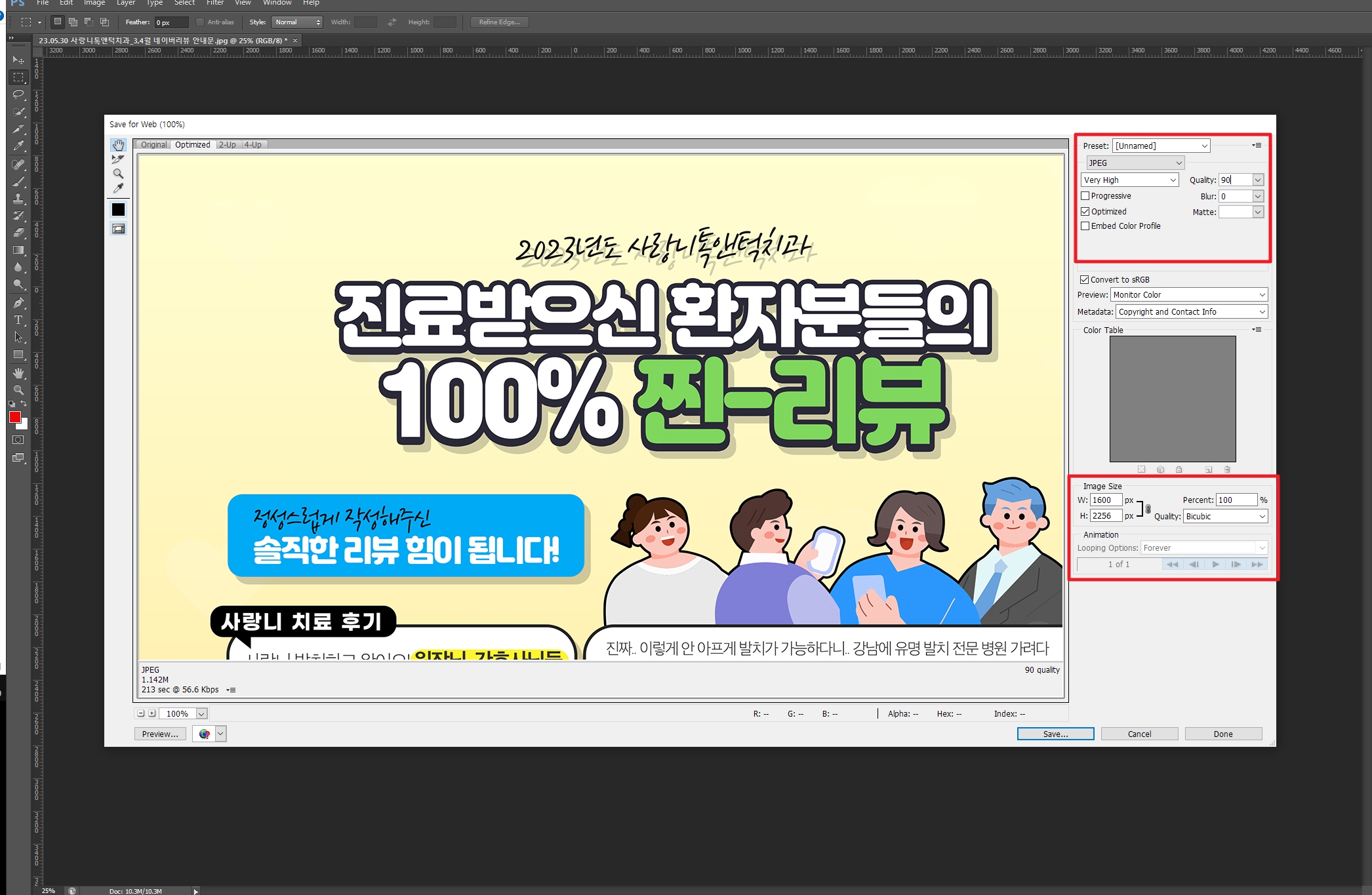Enable Embed Color Profile option
Viewport: 1372px width, 895px height.
(1085, 226)
